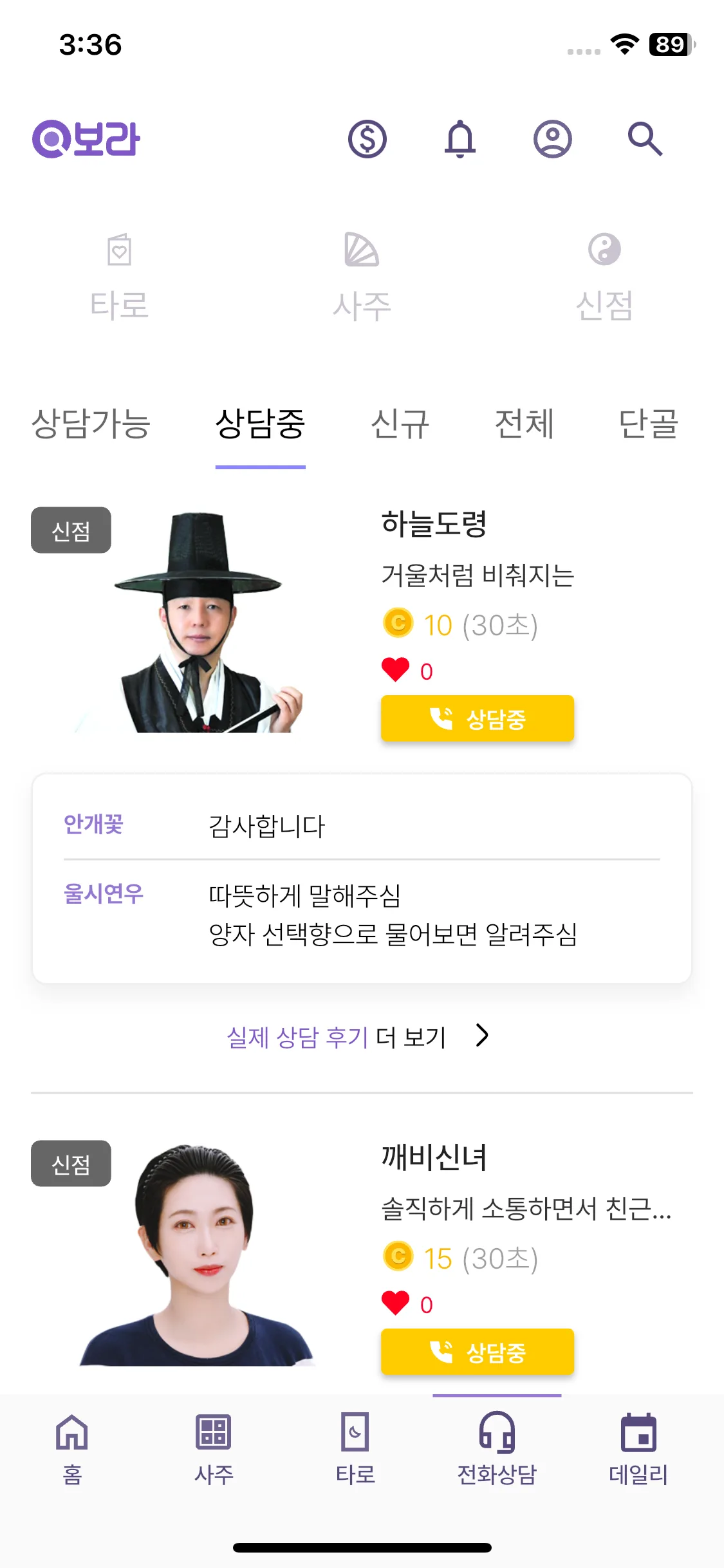Switch to the 단골 tab
Viewport: 724px width, 1568px height.
tap(648, 424)
